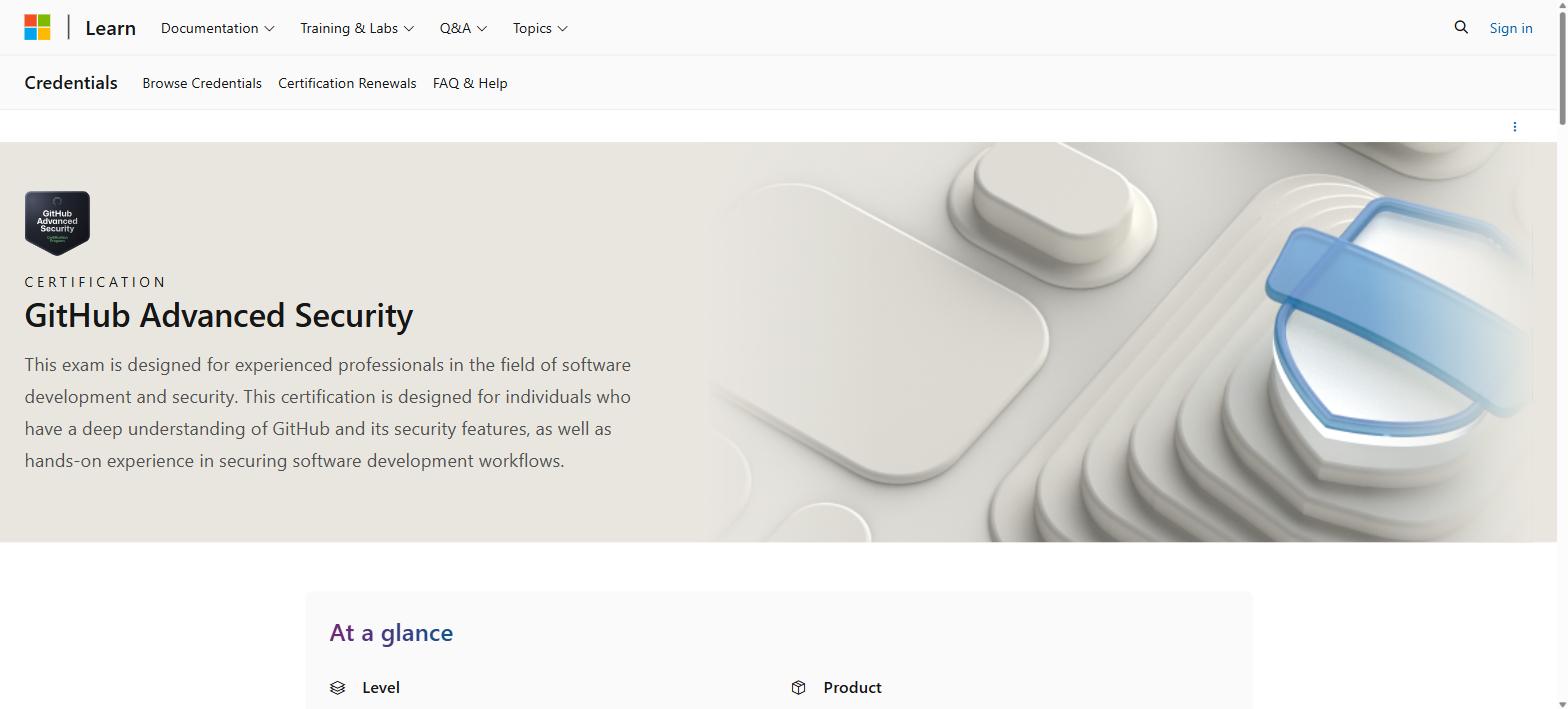Open Browse Credentials menu item

point(202,83)
